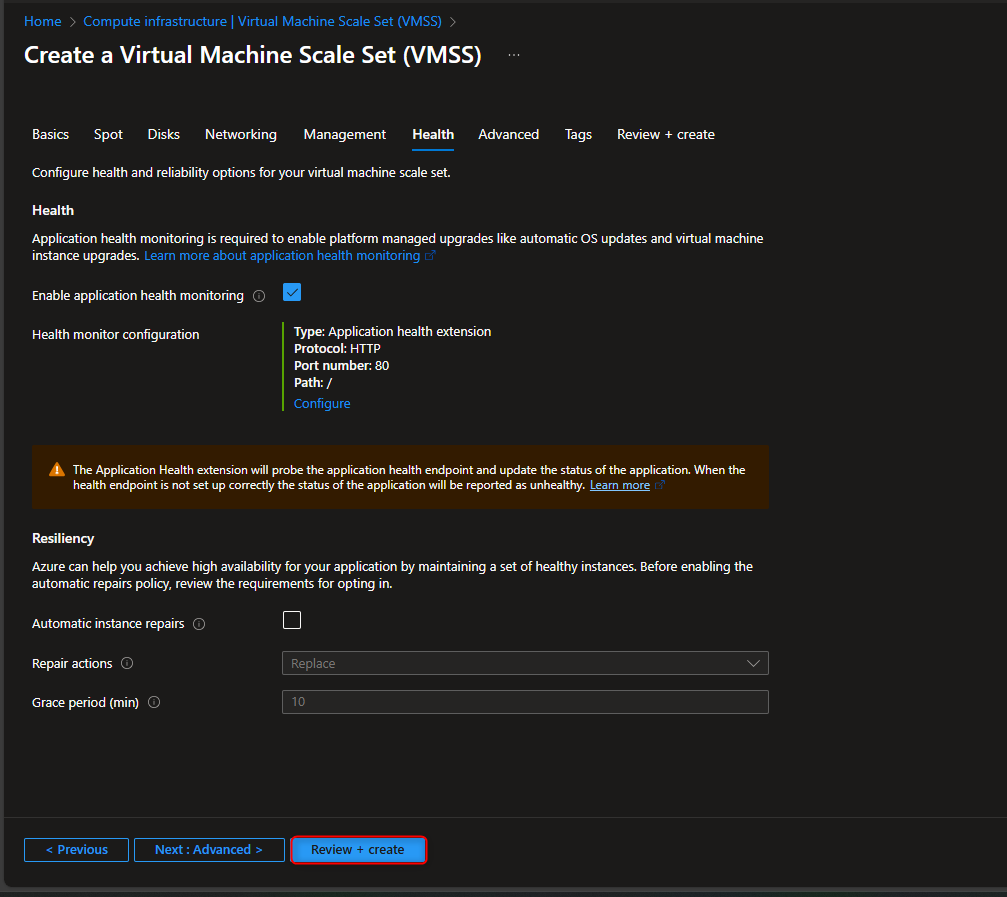This screenshot has height=897, width=1007.
Task: Click the info icon beside Repair actions
Action: [127, 663]
